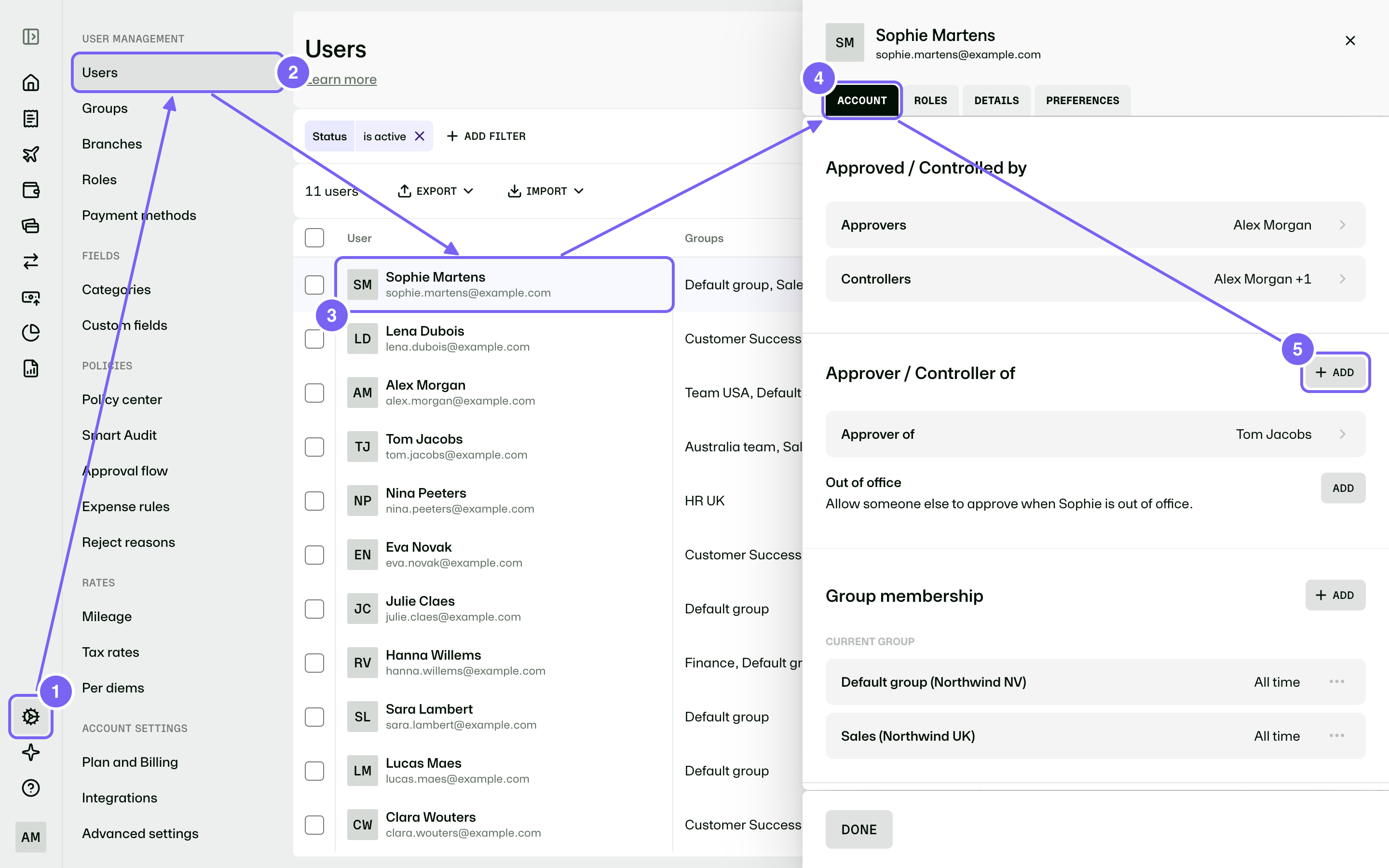The height and width of the screenshot is (868, 1389).
Task: Open the pie chart insights icon
Action: [30, 332]
